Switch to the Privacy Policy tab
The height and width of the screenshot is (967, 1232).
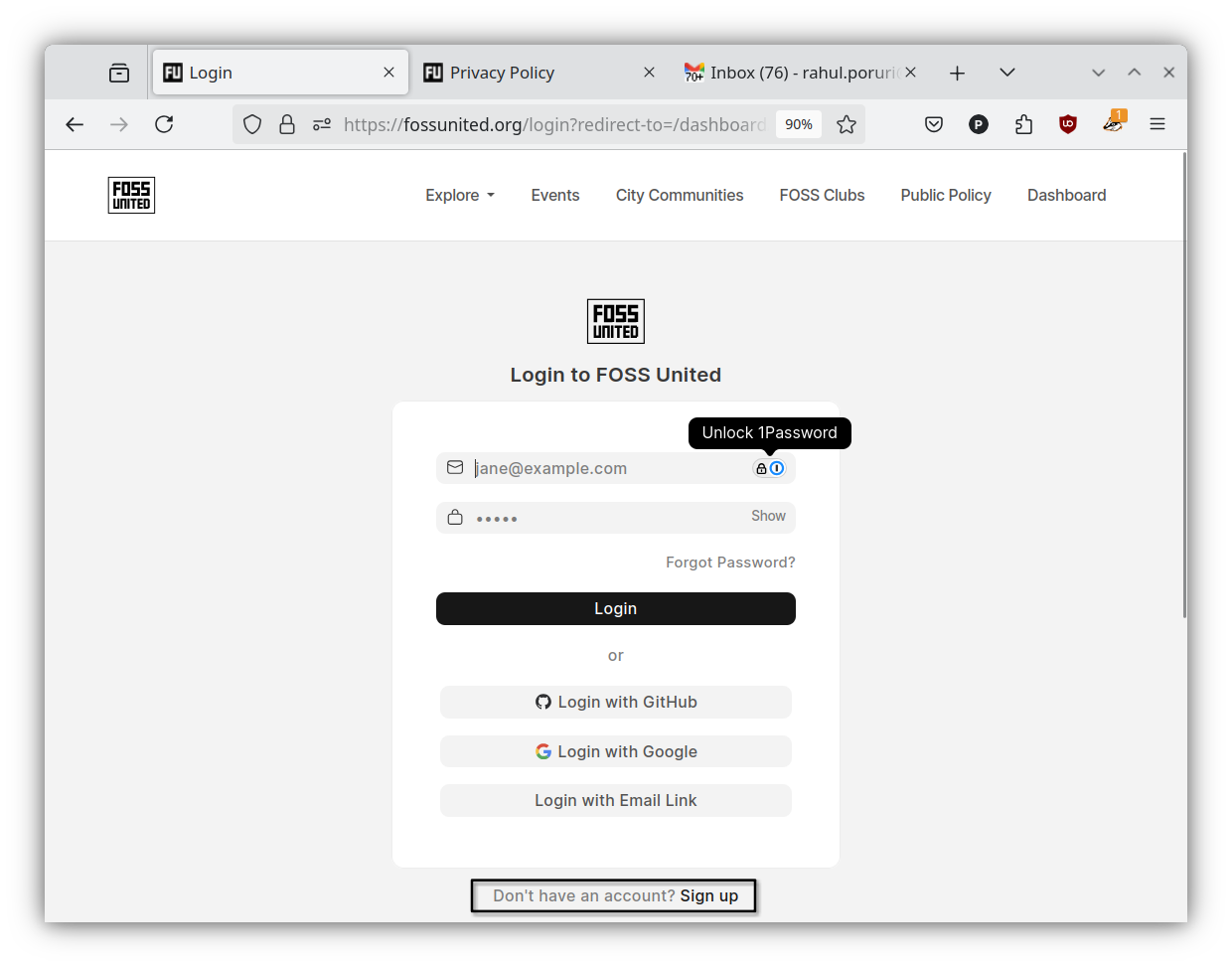503,72
